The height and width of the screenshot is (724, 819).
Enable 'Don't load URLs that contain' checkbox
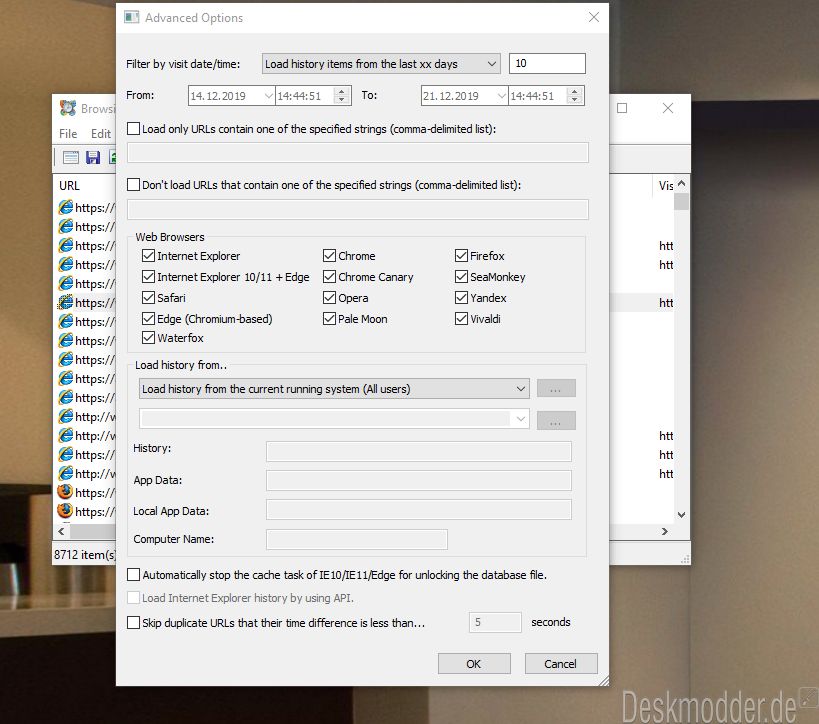(x=134, y=184)
